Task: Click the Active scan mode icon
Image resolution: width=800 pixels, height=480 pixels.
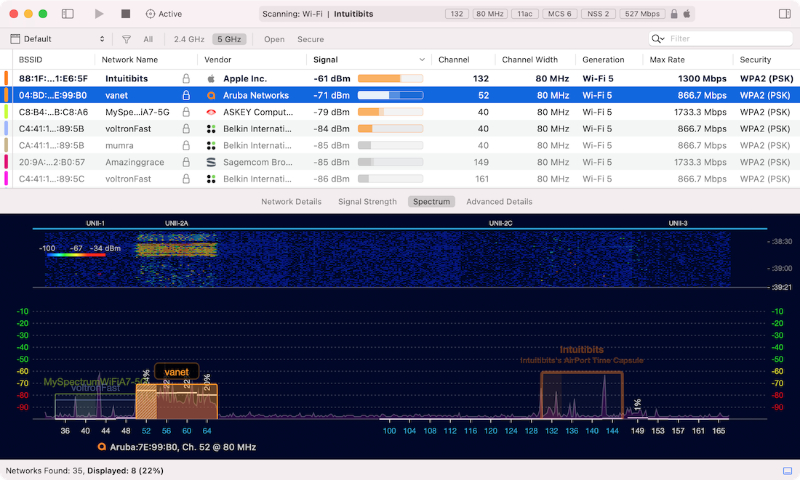Action: (150, 14)
